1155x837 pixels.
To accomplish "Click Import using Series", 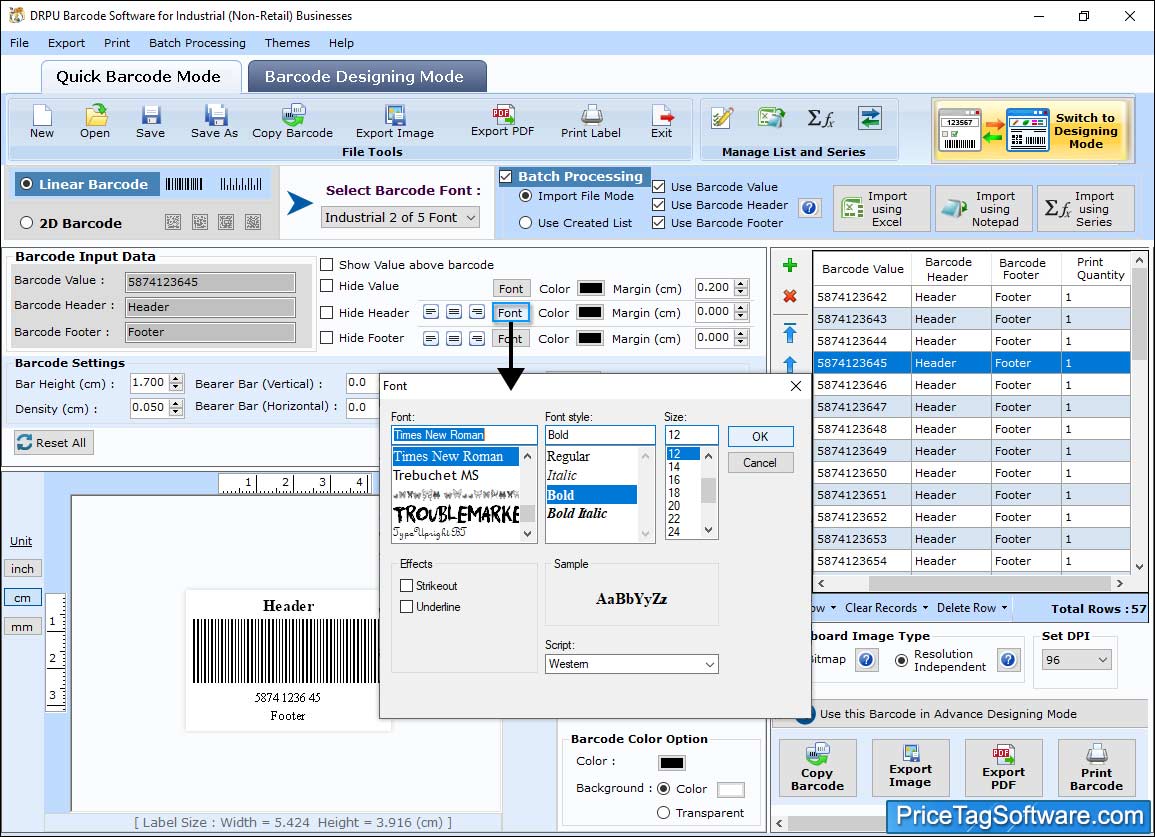I will tap(1086, 209).
